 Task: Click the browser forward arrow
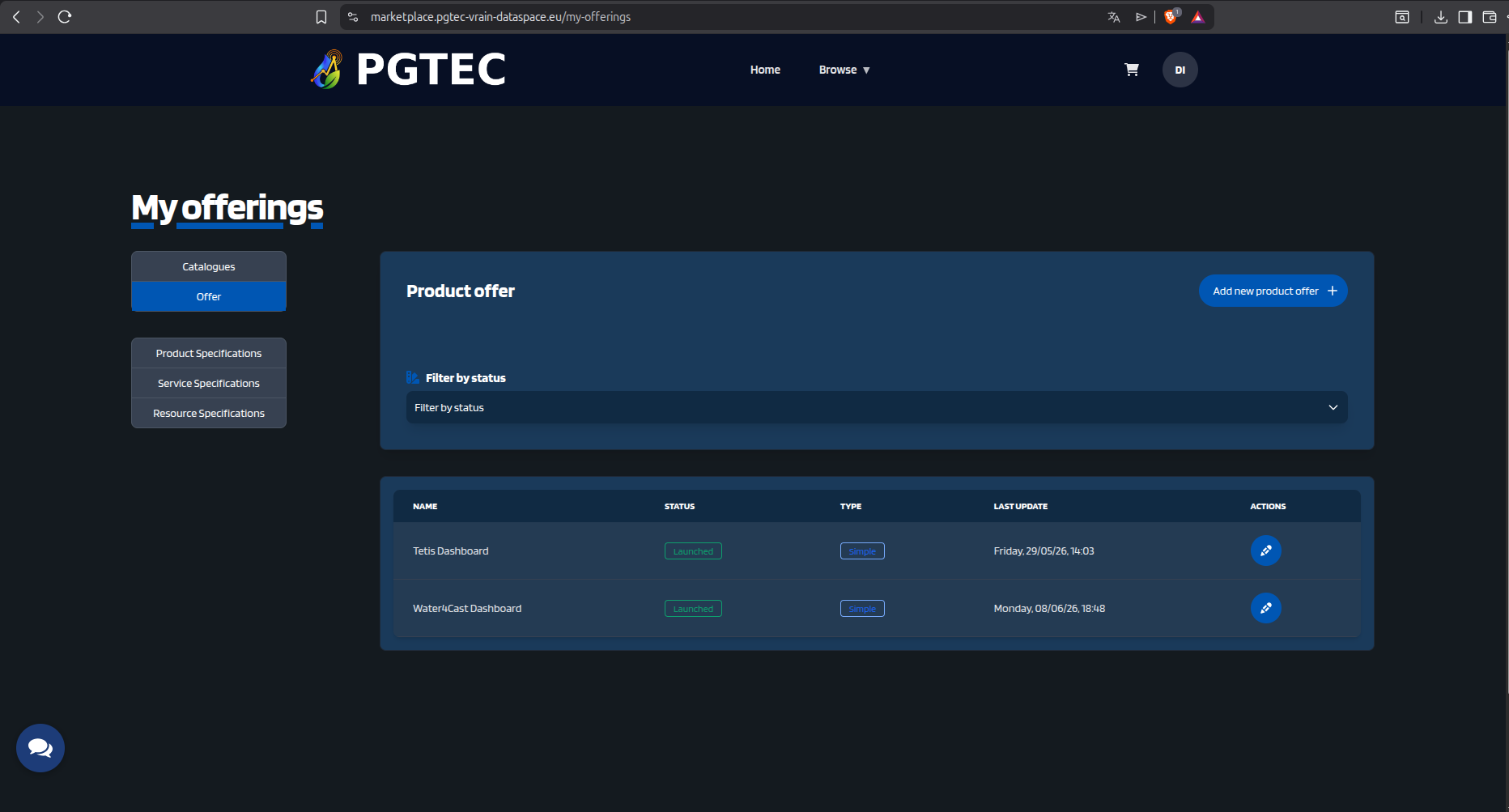[40, 16]
